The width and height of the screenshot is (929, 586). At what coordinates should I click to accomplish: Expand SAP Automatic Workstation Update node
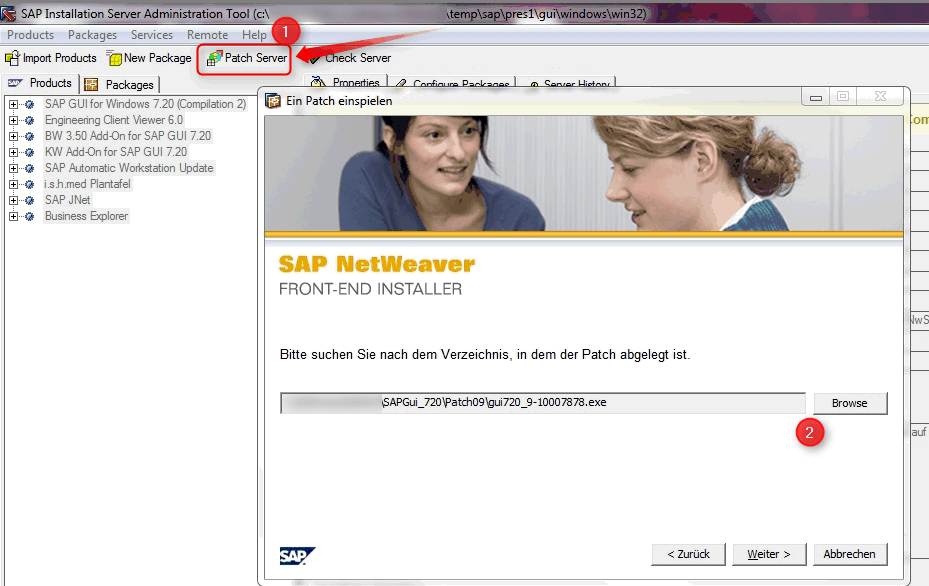point(13,168)
